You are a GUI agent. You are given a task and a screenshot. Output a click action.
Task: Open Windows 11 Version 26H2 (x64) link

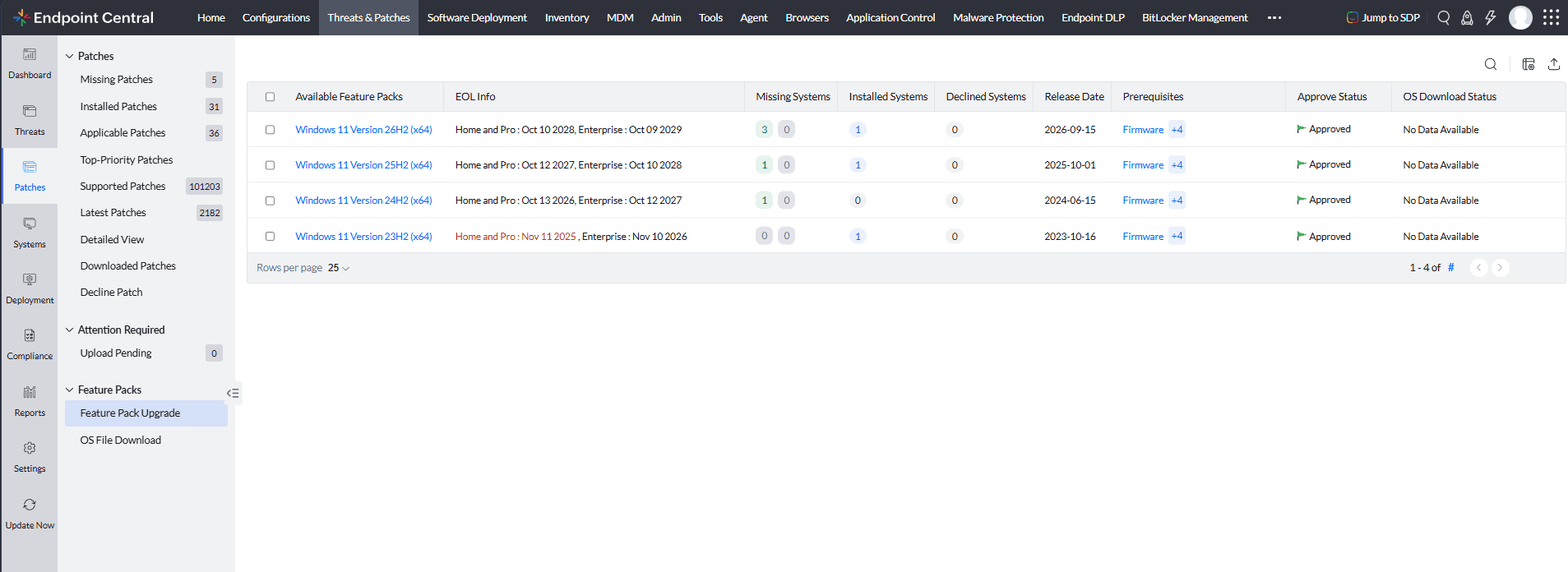363,130
